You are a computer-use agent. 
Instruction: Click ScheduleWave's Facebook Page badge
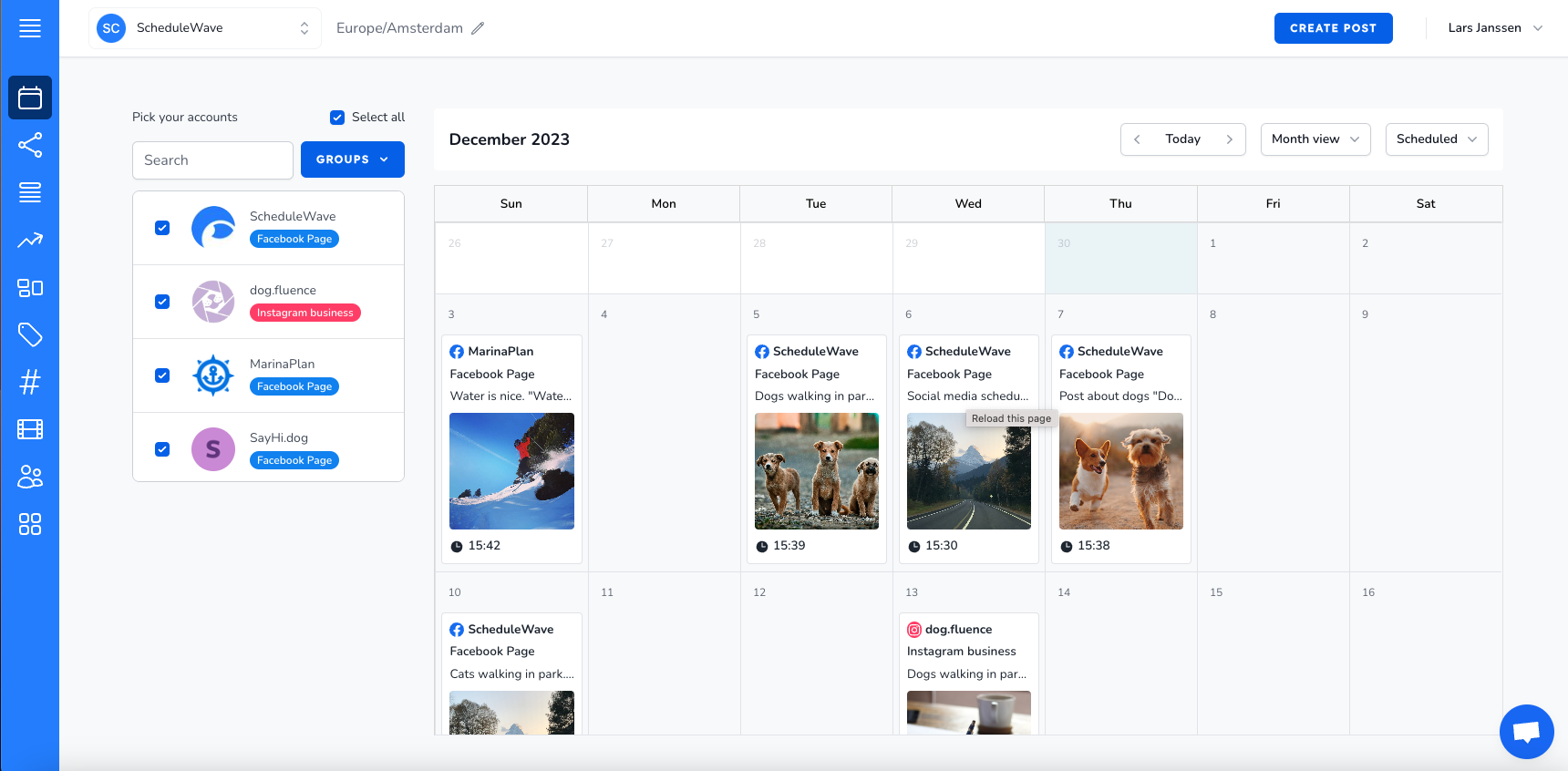(x=294, y=239)
